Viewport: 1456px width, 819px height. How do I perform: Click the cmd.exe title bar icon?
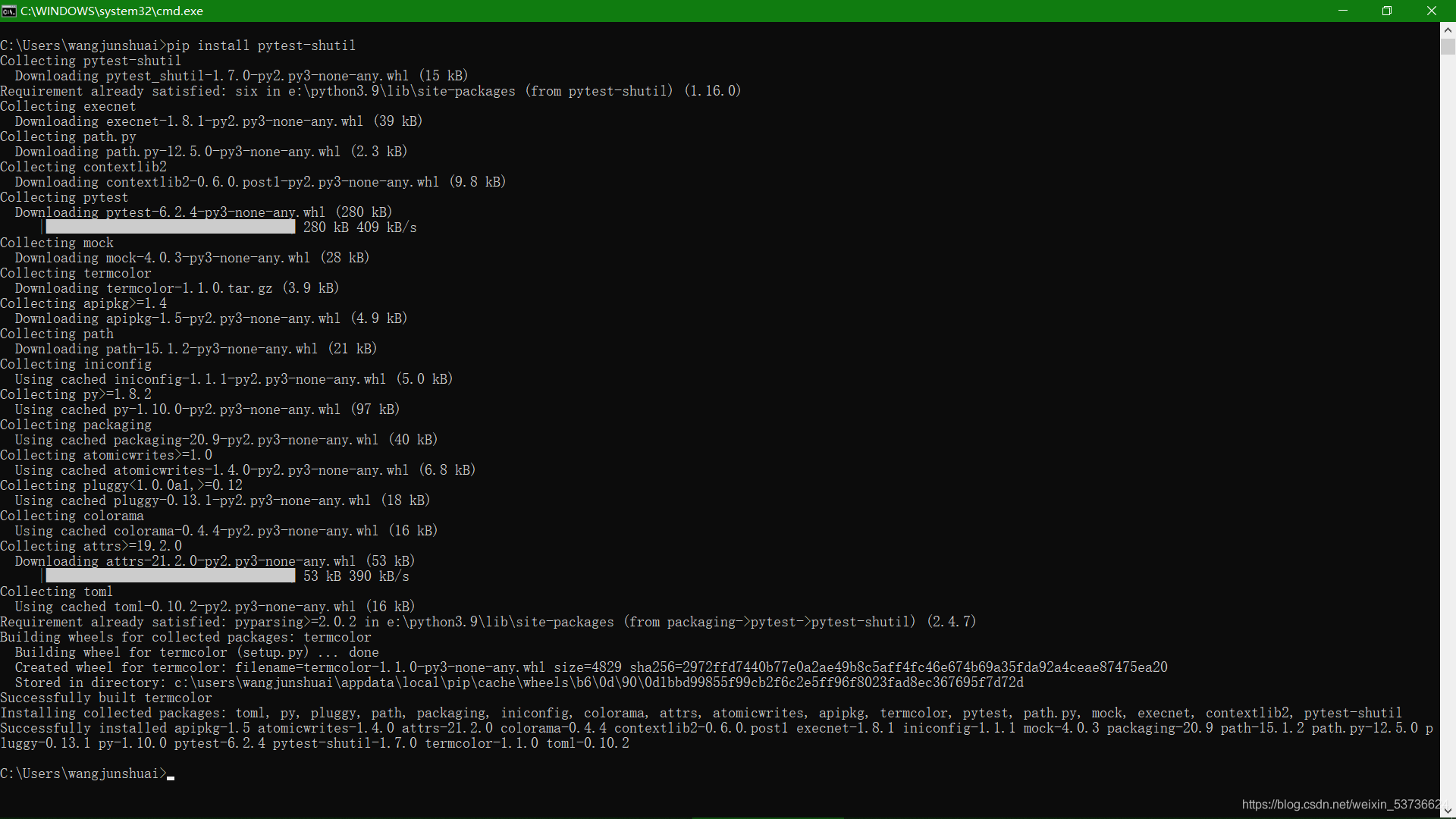coord(9,10)
